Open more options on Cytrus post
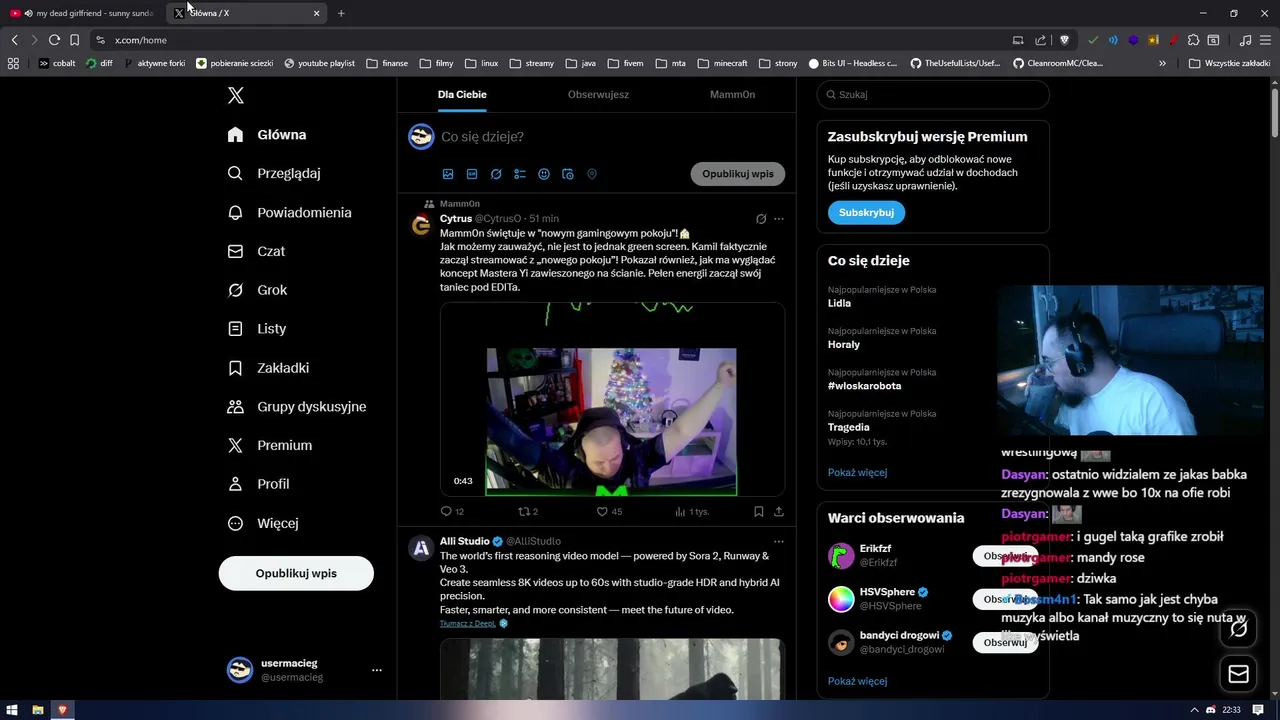 779,219
